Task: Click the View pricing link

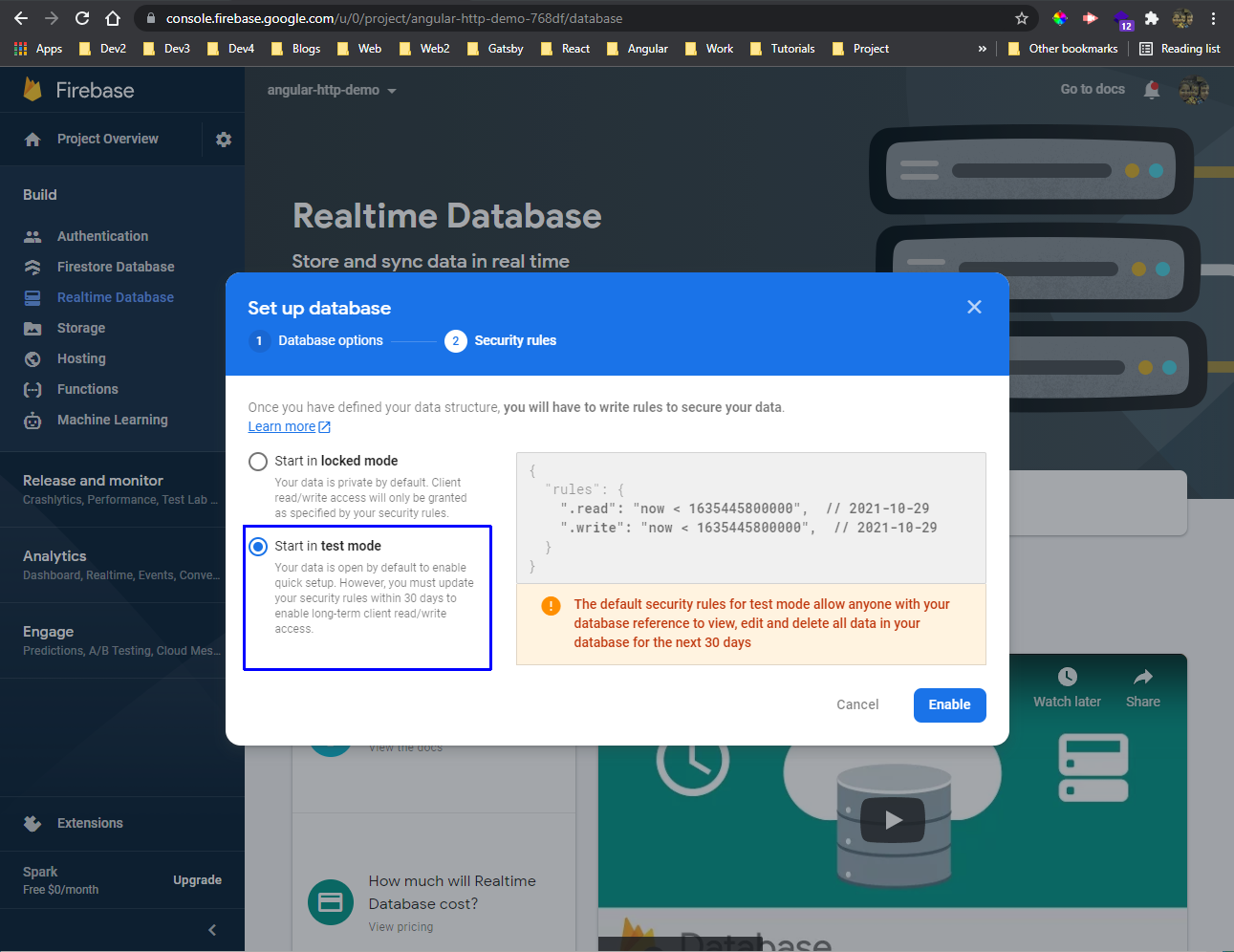Action: tap(401, 927)
